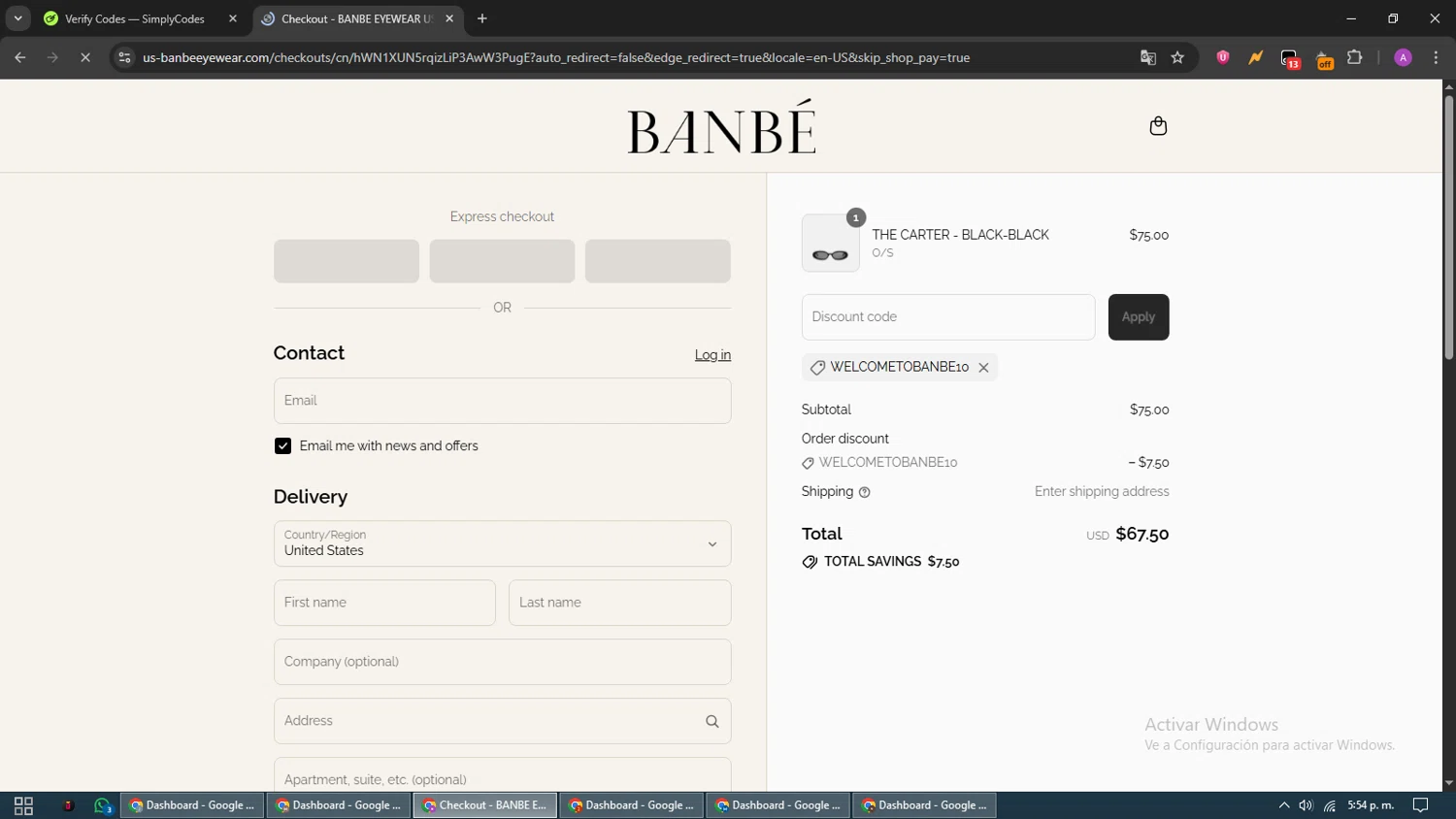This screenshot has height=819, width=1456.
Task: Focus the Last name field
Action: tap(619, 603)
